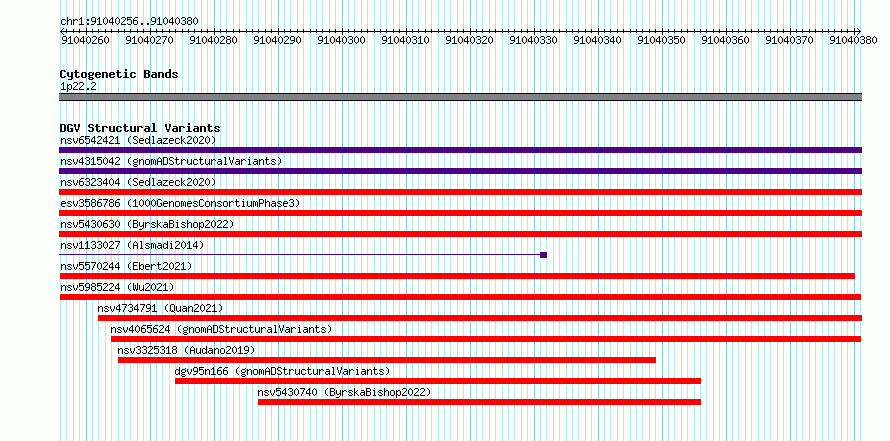
Task: Click the nsv6542421 (Sedlazeck2020) variant label
Action: [138, 140]
